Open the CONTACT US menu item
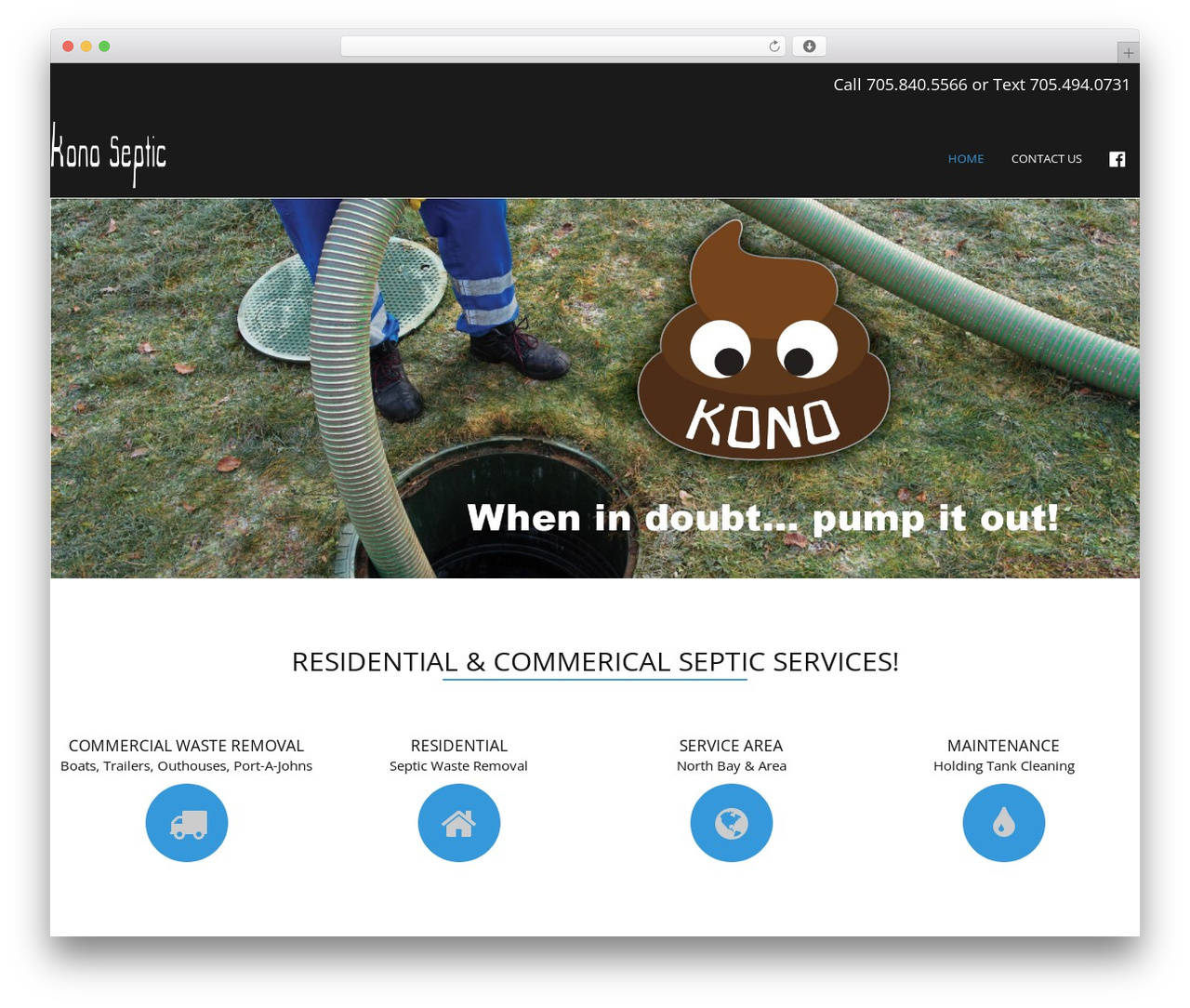This screenshot has width=1190, height=1008. point(1047,159)
